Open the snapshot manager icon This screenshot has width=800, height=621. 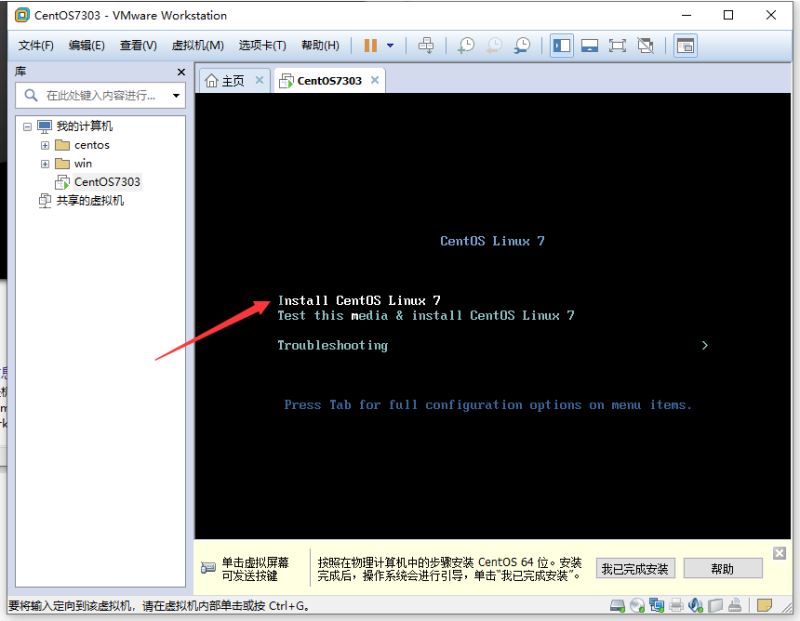point(523,45)
